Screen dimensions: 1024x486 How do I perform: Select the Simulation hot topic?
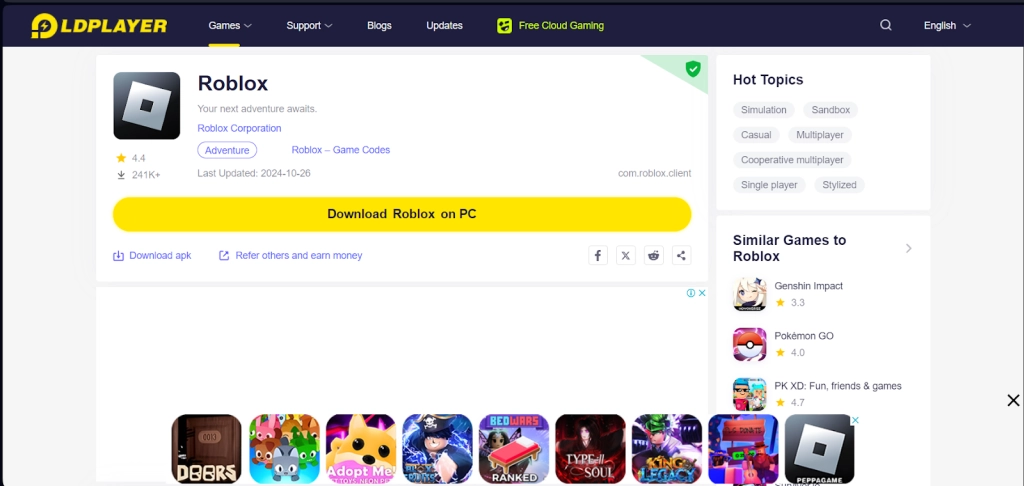[763, 110]
